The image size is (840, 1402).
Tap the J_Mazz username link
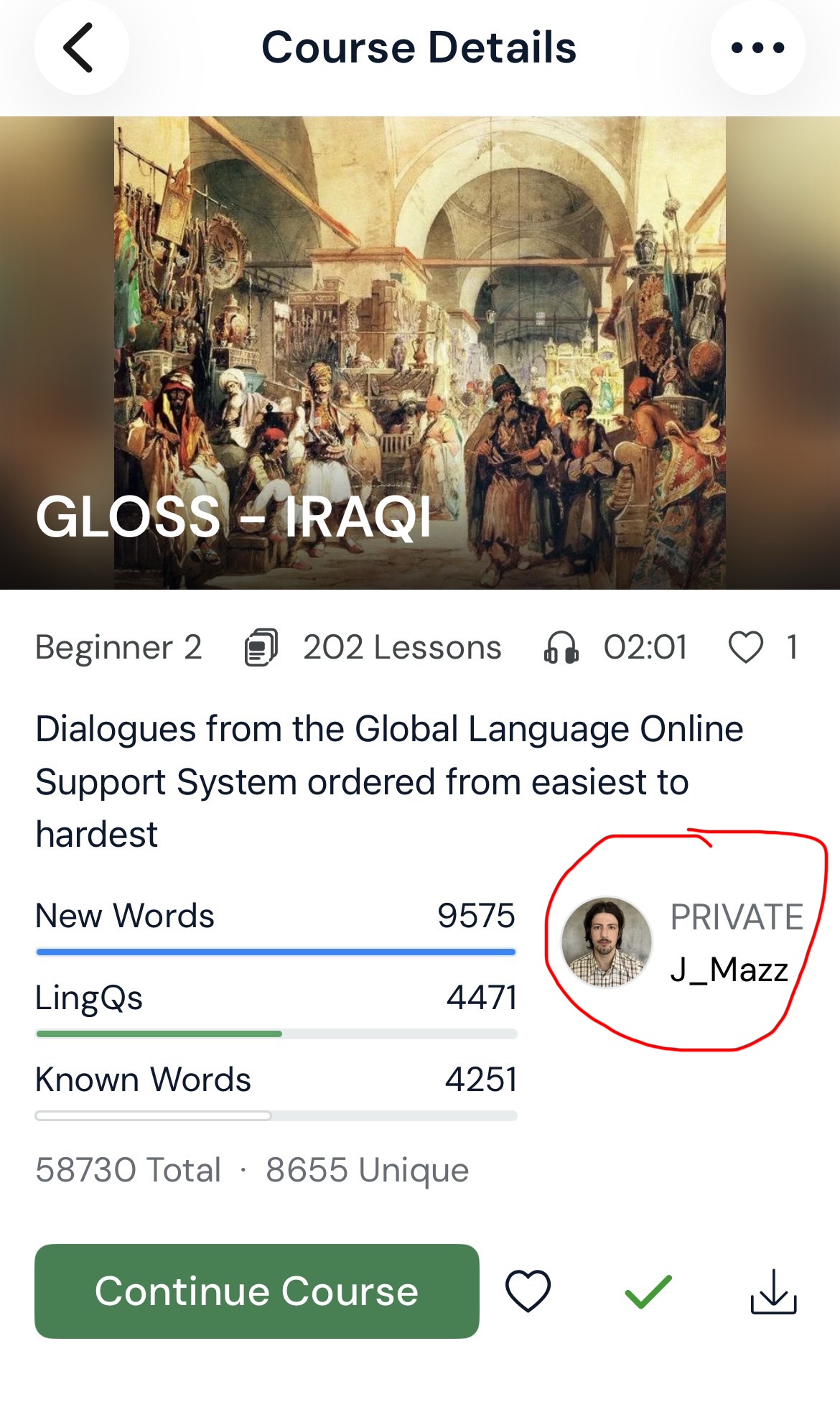point(729,970)
